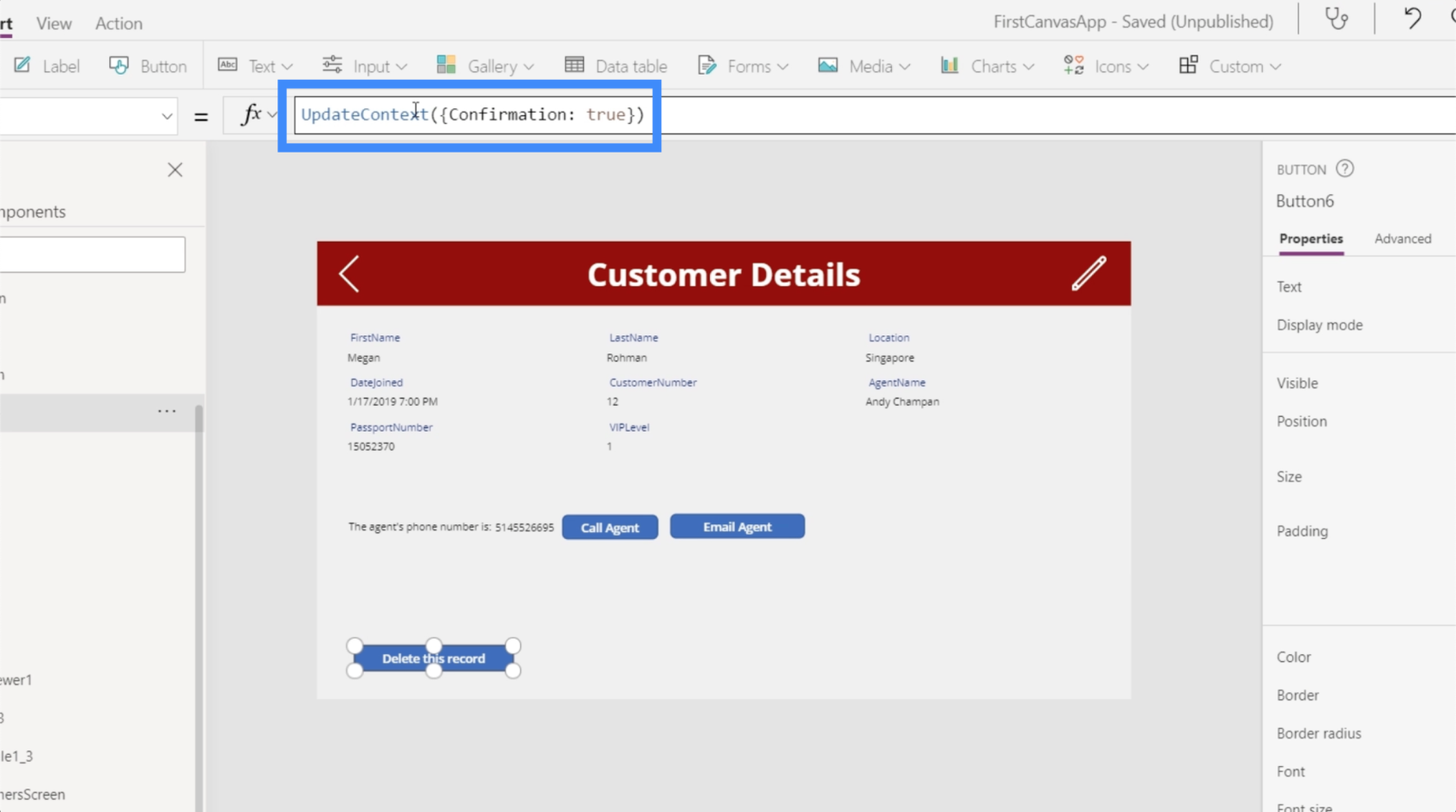The width and height of the screenshot is (1456, 812).
Task: Click the tree view search box
Action: tap(92, 255)
